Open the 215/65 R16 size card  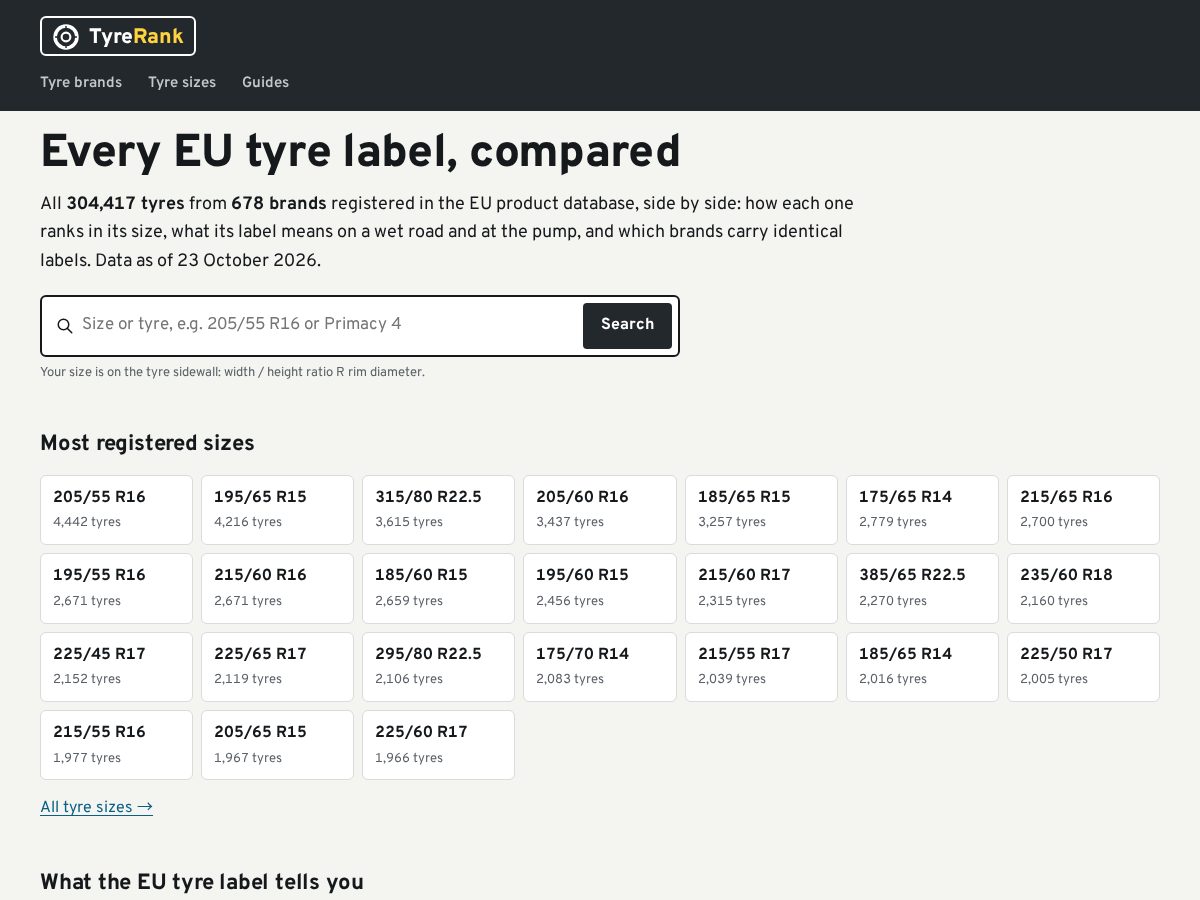click(x=1083, y=510)
